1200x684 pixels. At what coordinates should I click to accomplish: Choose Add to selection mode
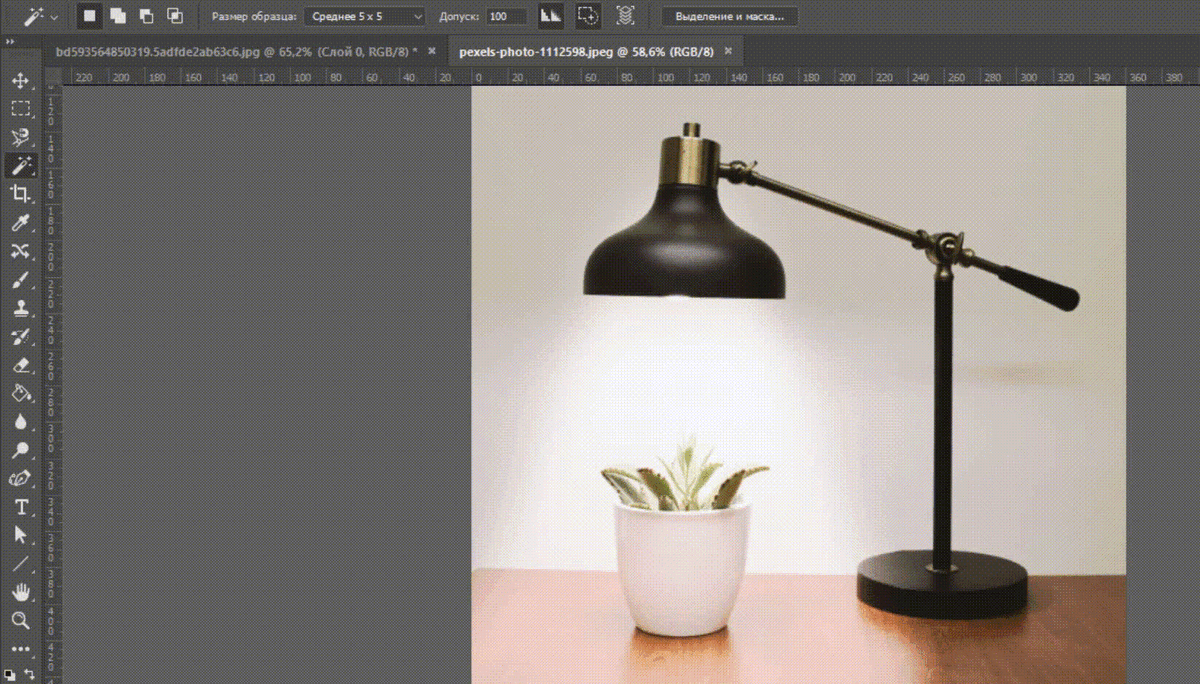coord(118,16)
